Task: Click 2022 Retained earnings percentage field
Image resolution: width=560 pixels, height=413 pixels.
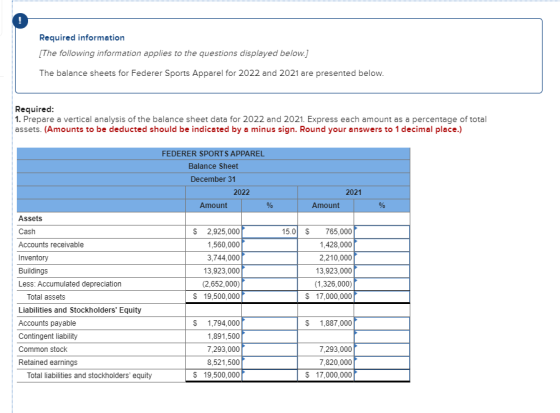Action: tap(270, 362)
